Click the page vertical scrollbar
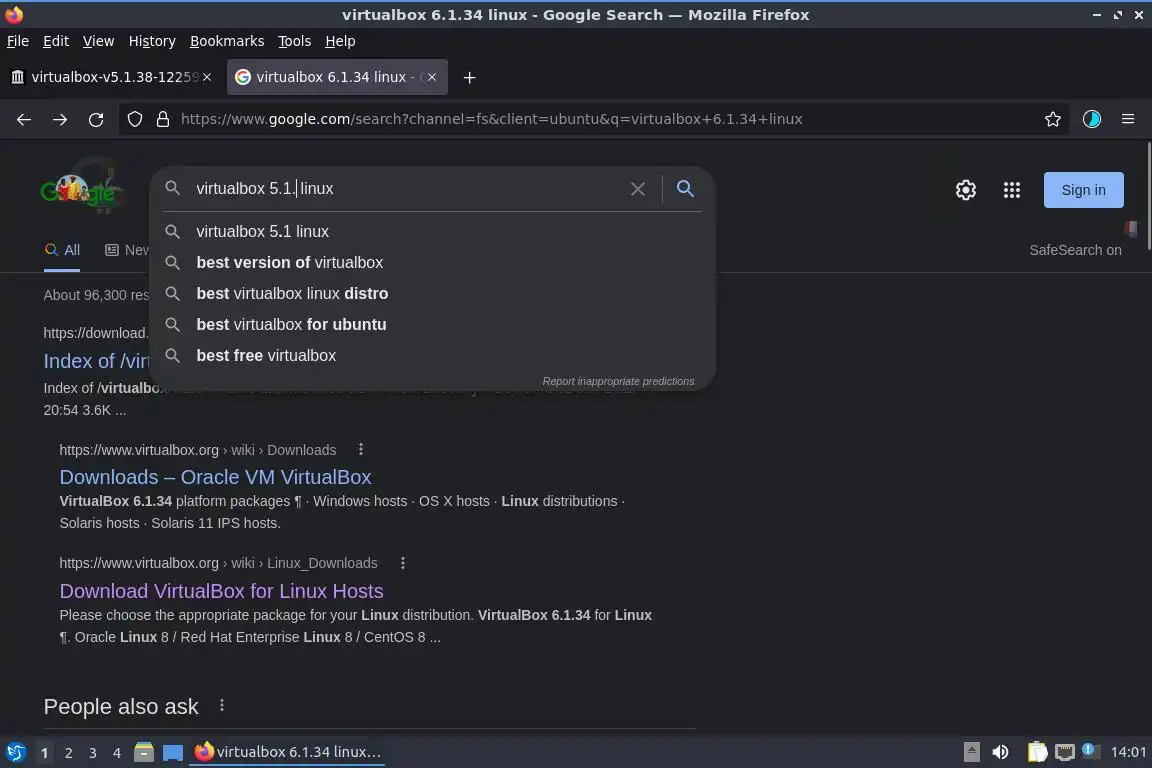This screenshot has width=1152, height=768. click(1148, 198)
